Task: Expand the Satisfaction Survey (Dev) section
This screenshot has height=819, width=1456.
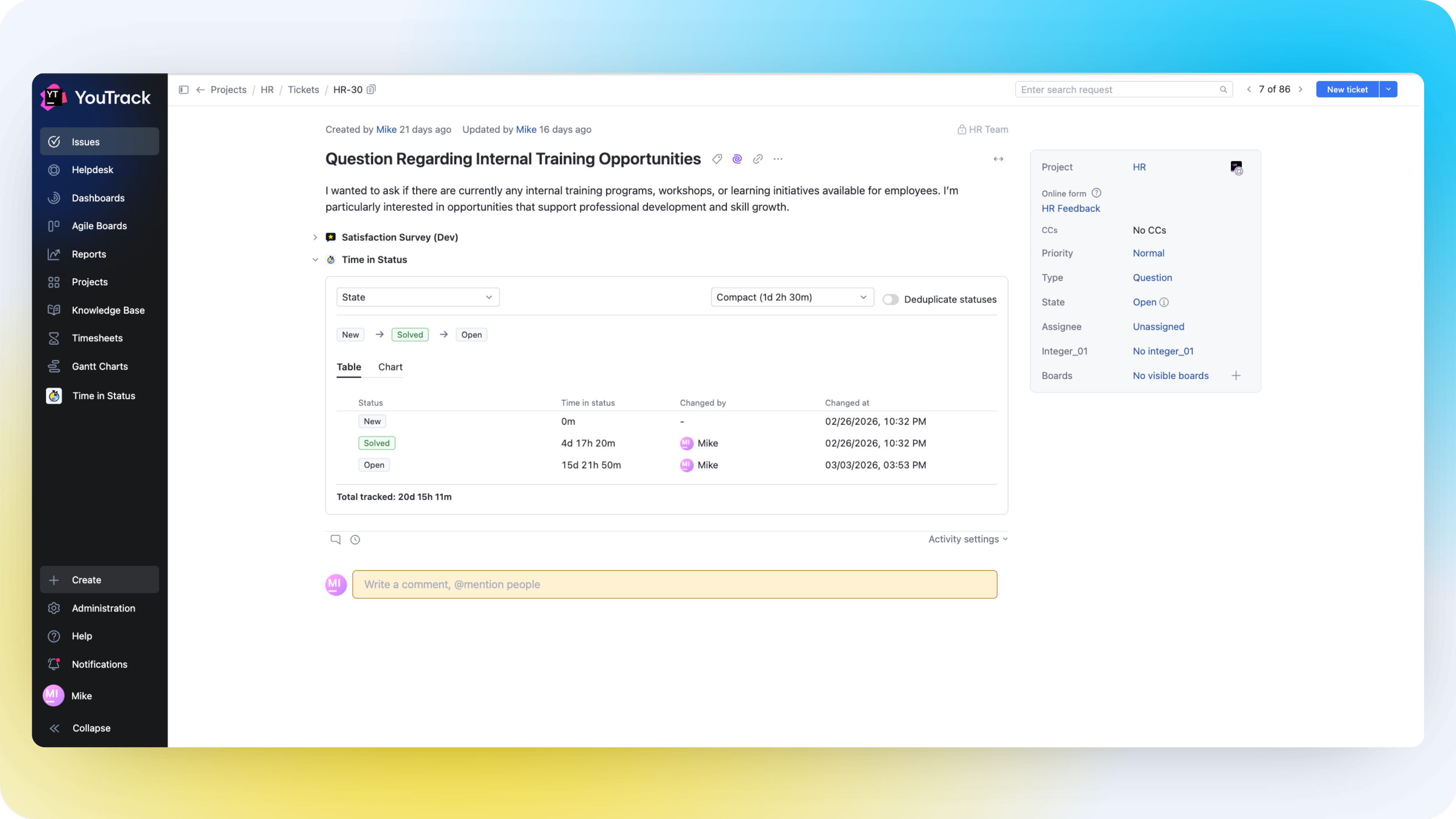Action: [x=315, y=237]
